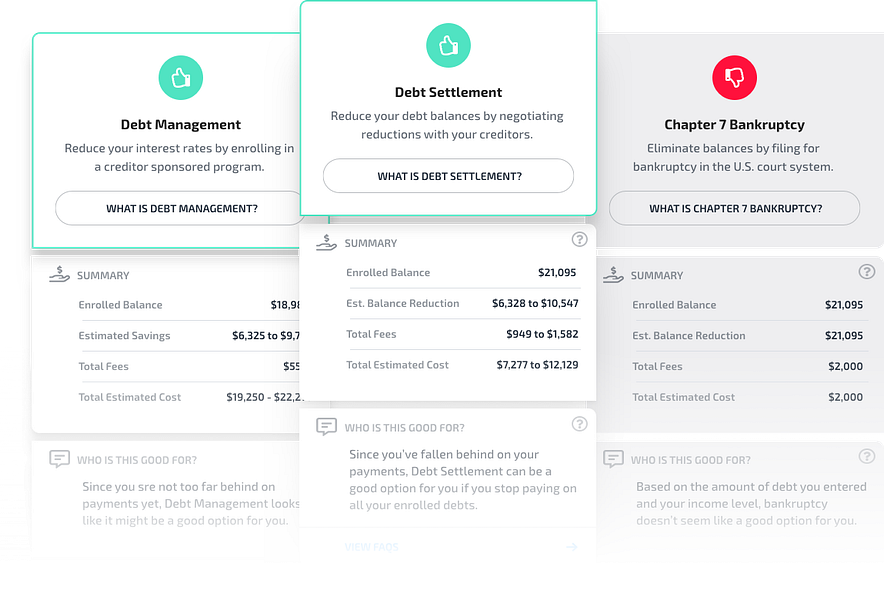Screen dimensions: 884x600
Task: Click help icon beside Debt Settlement 'Who is this good for'
Action: 579,424
